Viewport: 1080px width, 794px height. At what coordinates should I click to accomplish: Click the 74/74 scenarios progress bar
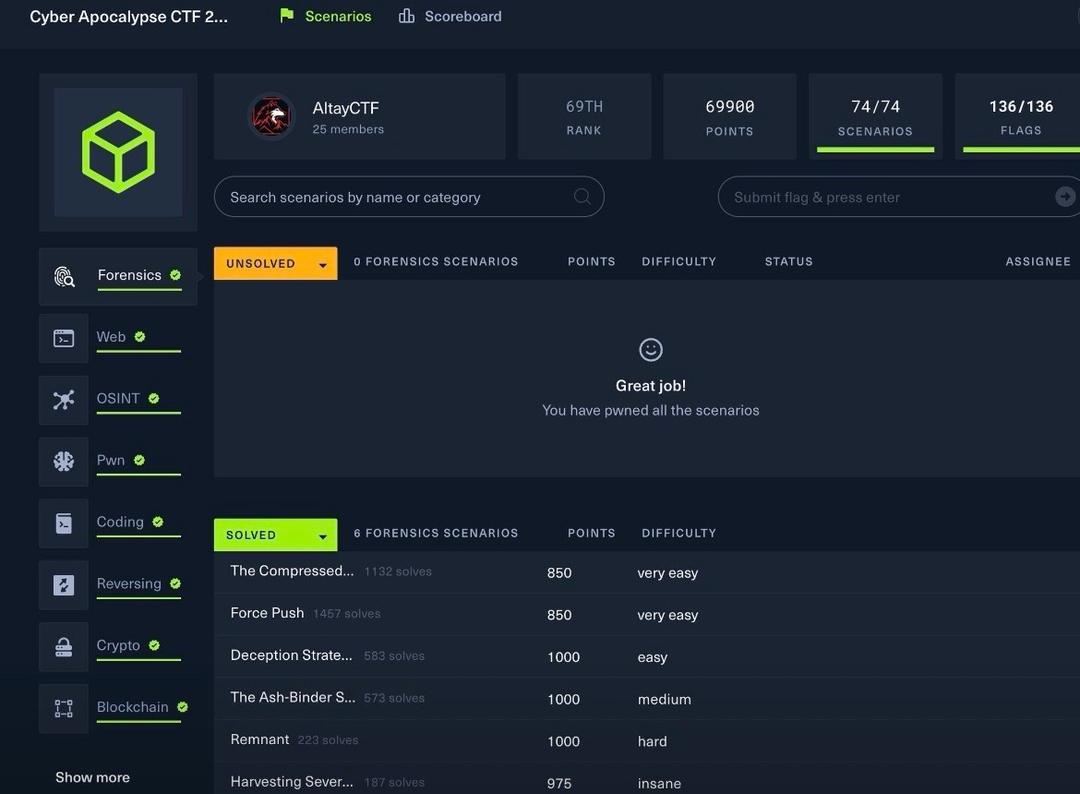875,149
